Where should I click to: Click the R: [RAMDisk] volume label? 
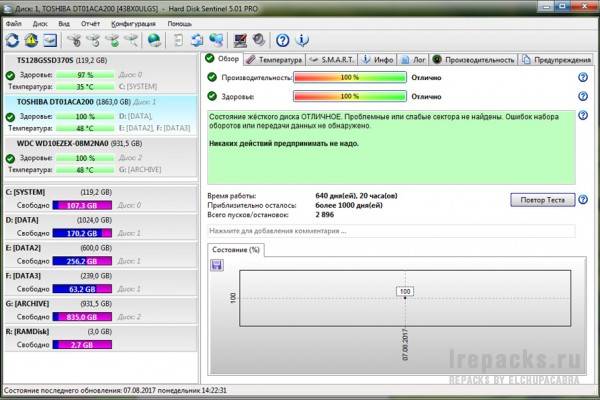tap(27, 331)
